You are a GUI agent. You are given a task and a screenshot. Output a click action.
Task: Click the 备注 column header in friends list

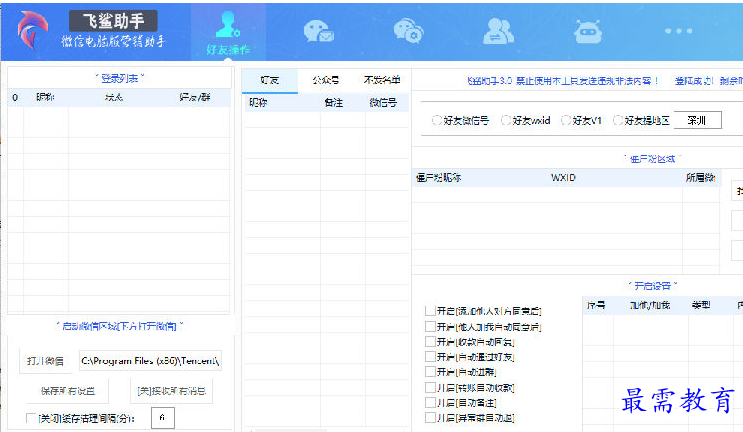click(x=334, y=102)
